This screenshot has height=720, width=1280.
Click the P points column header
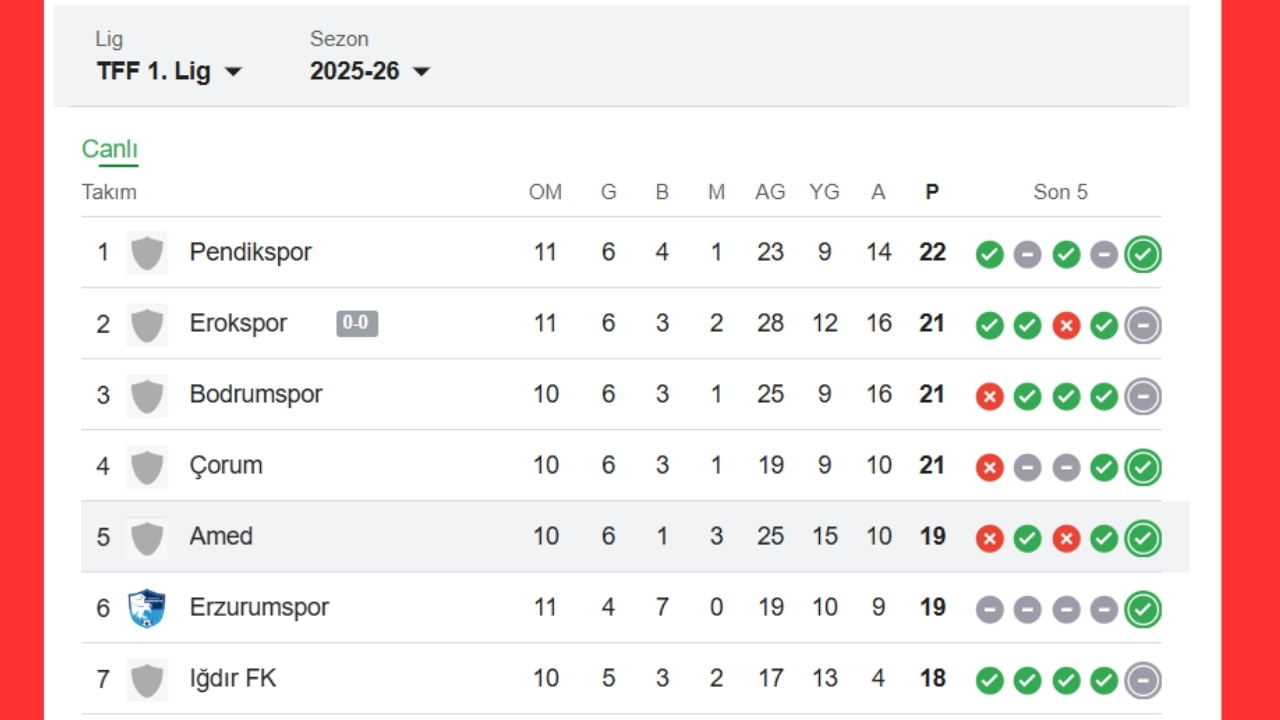tap(932, 192)
